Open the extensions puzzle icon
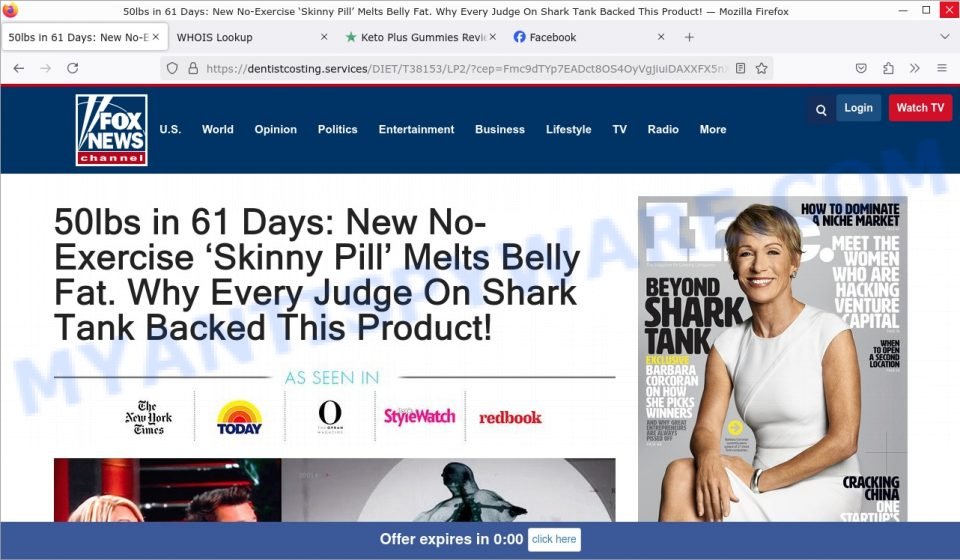 point(888,69)
